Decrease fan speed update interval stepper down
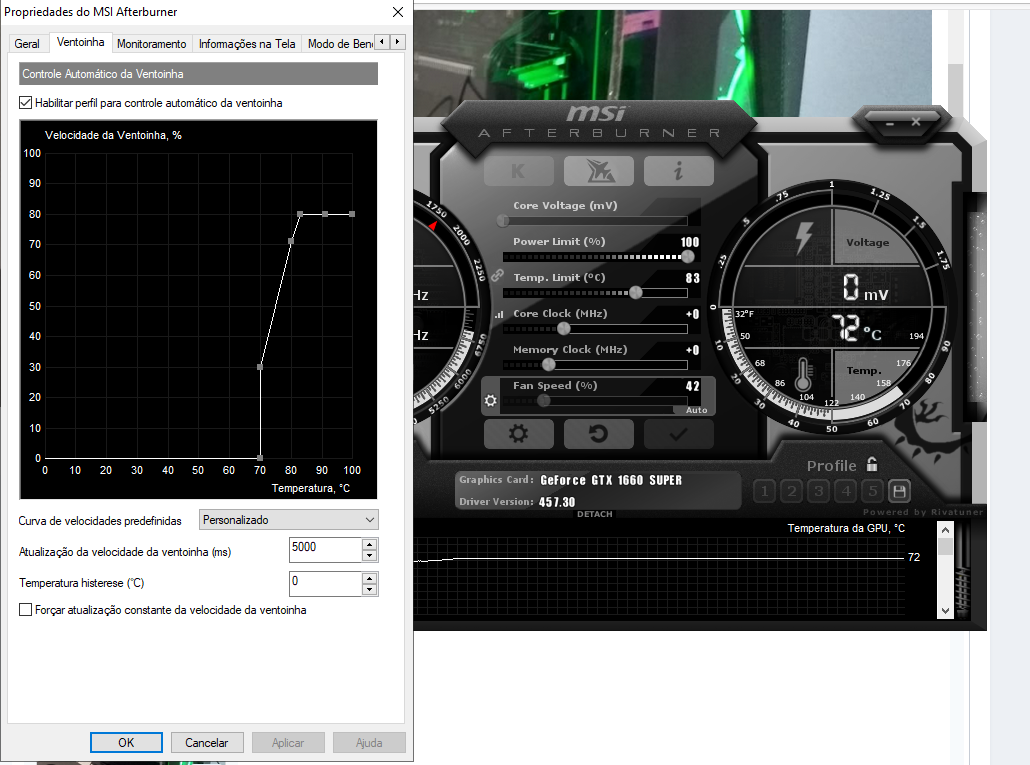This screenshot has height=765, width=1030. tap(370, 556)
